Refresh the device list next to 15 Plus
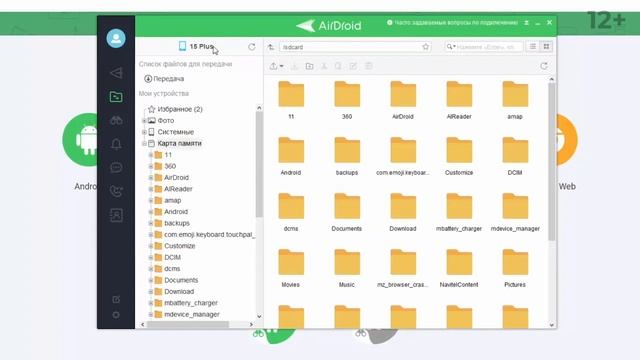This screenshot has height=360, width=640. pyautogui.click(x=252, y=47)
